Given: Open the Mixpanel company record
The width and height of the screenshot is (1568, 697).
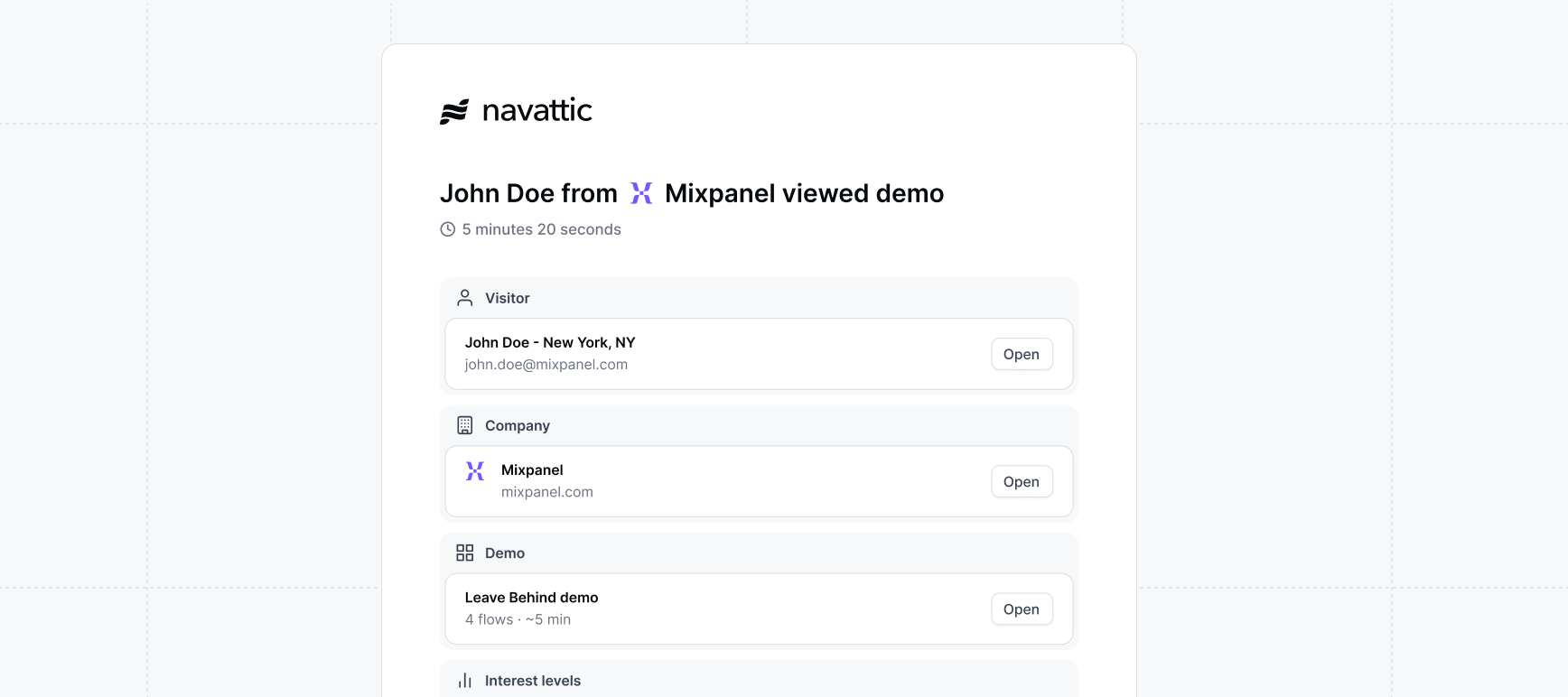Looking at the screenshot, I should 1022,481.
